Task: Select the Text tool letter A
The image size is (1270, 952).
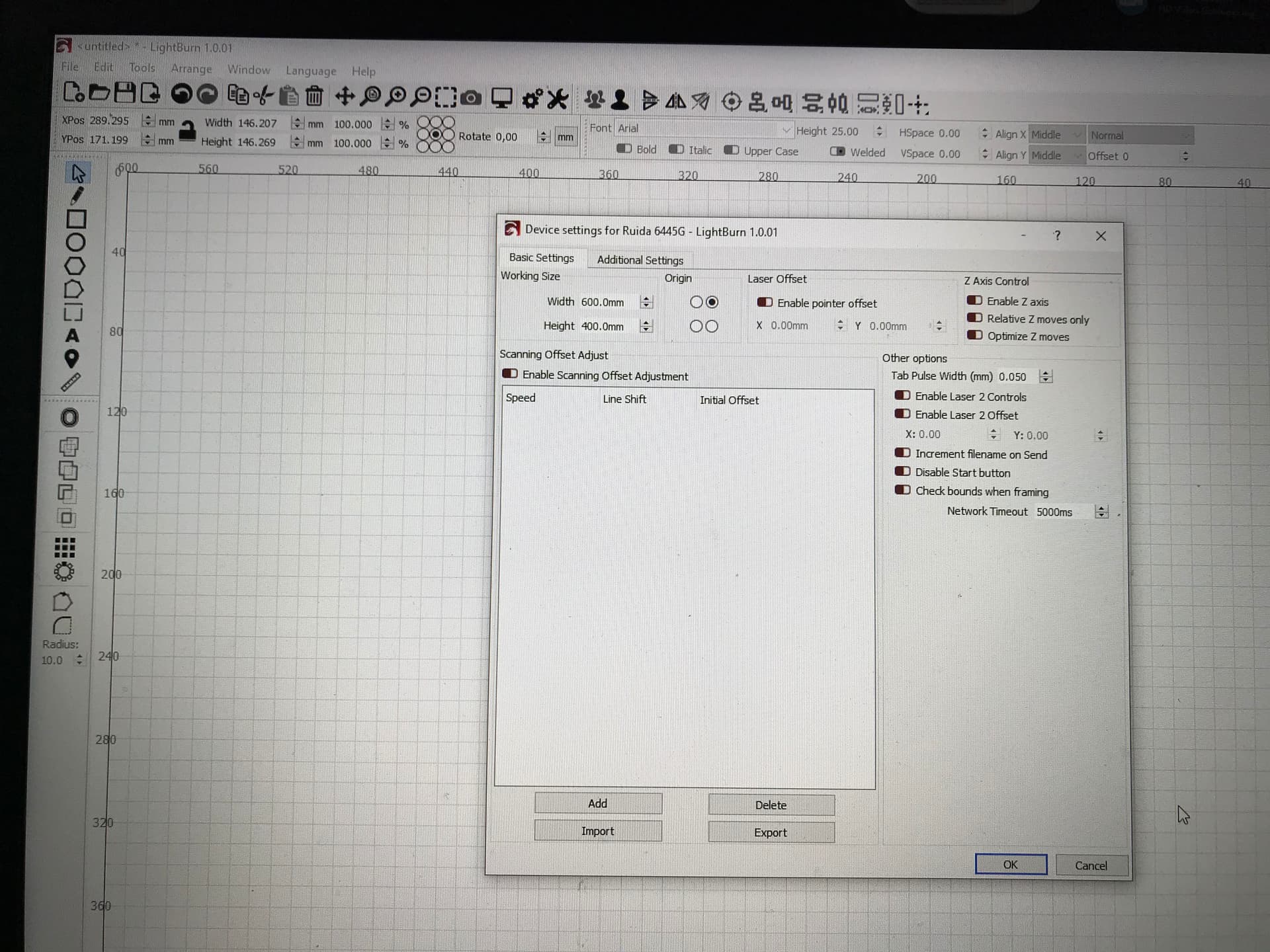Action: (x=72, y=336)
